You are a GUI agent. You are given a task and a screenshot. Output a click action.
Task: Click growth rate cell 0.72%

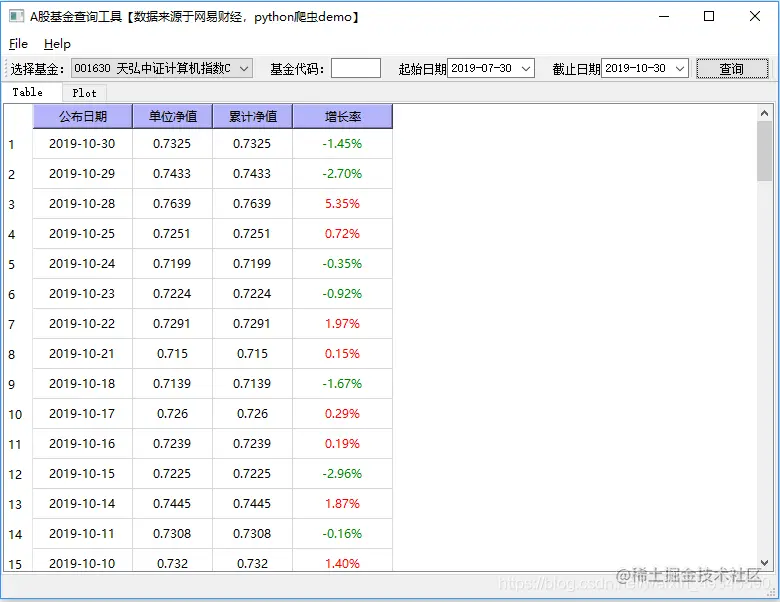(x=343, y=234)
